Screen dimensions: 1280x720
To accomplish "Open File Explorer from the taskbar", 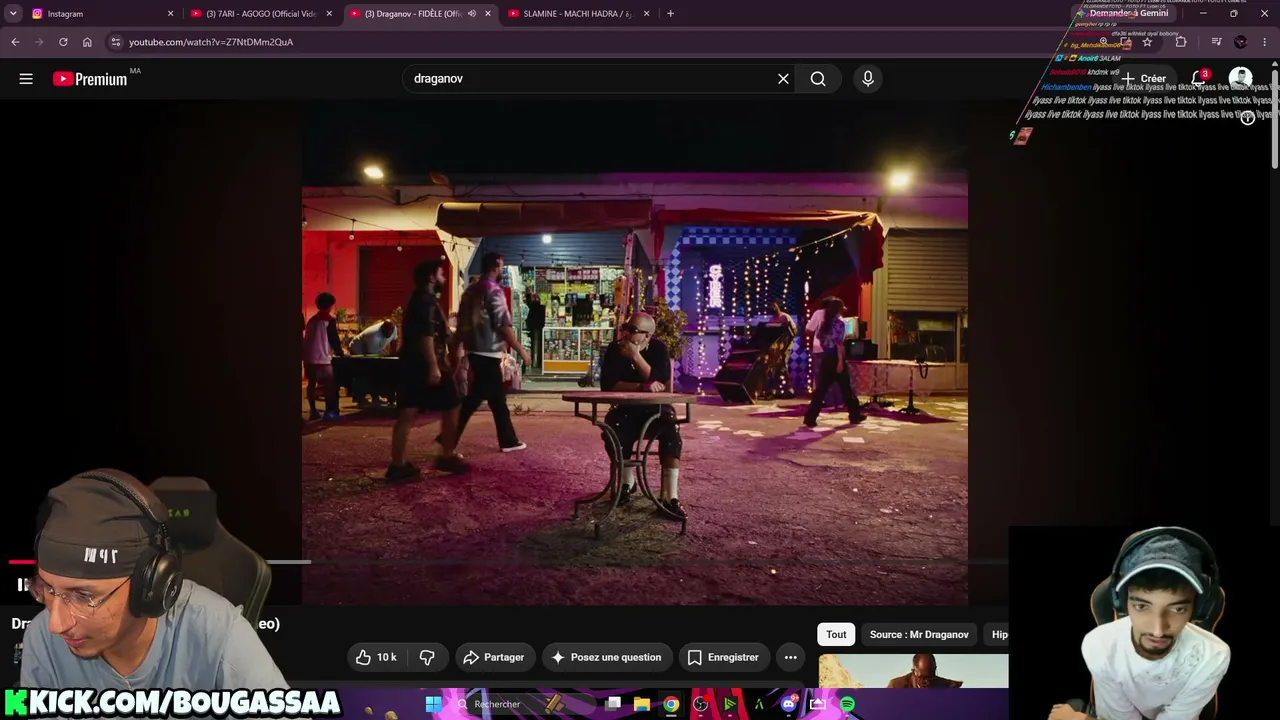I will point(642,704).
